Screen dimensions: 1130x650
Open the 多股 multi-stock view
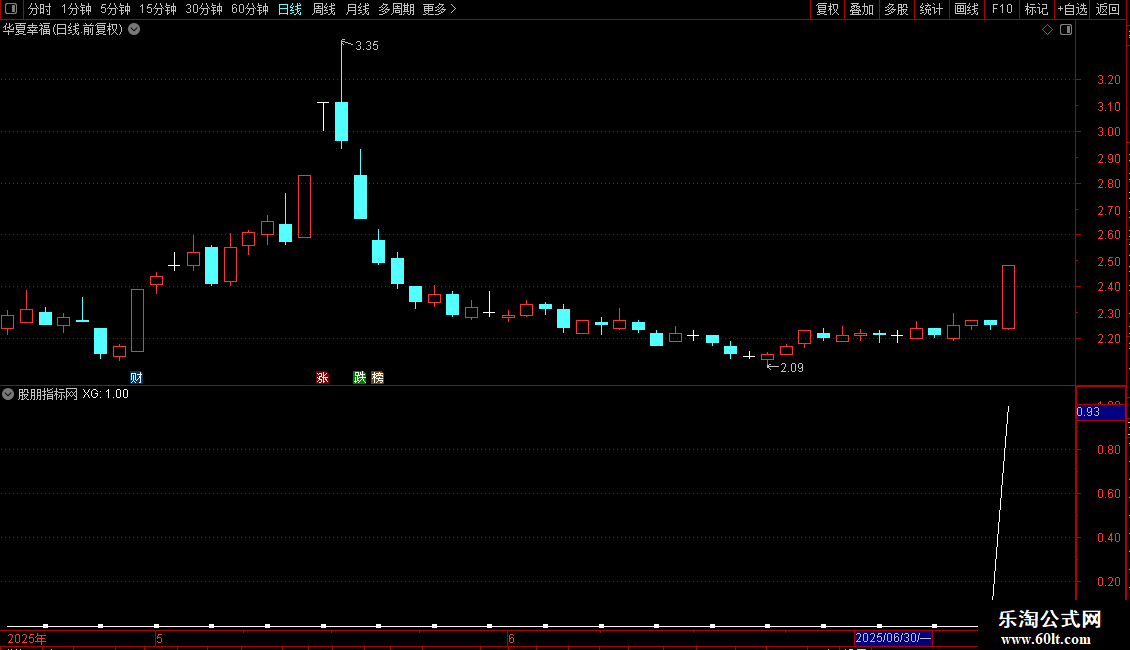coord(896,9)
